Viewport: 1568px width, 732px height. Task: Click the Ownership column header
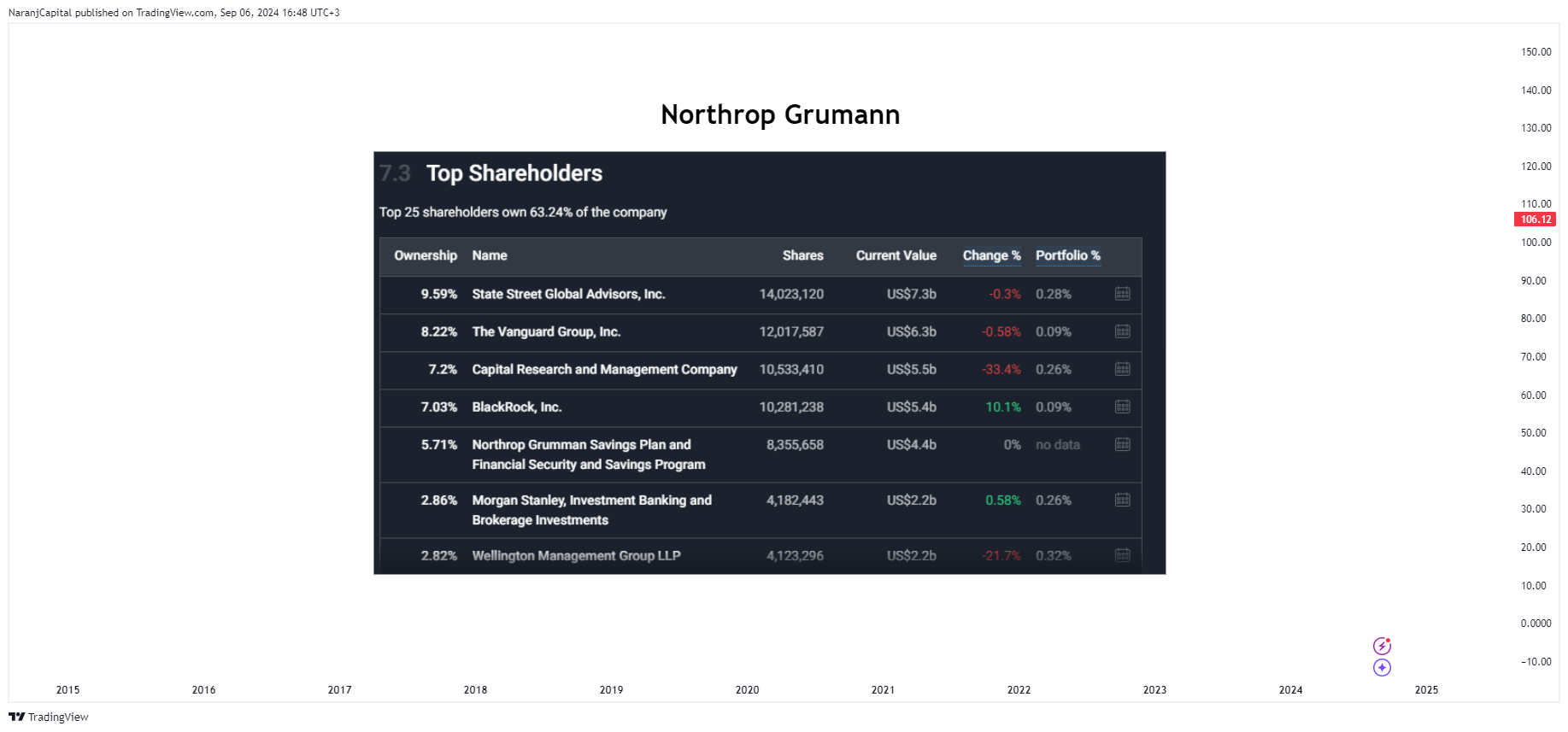pyautogui.click(x=426, y=255)
